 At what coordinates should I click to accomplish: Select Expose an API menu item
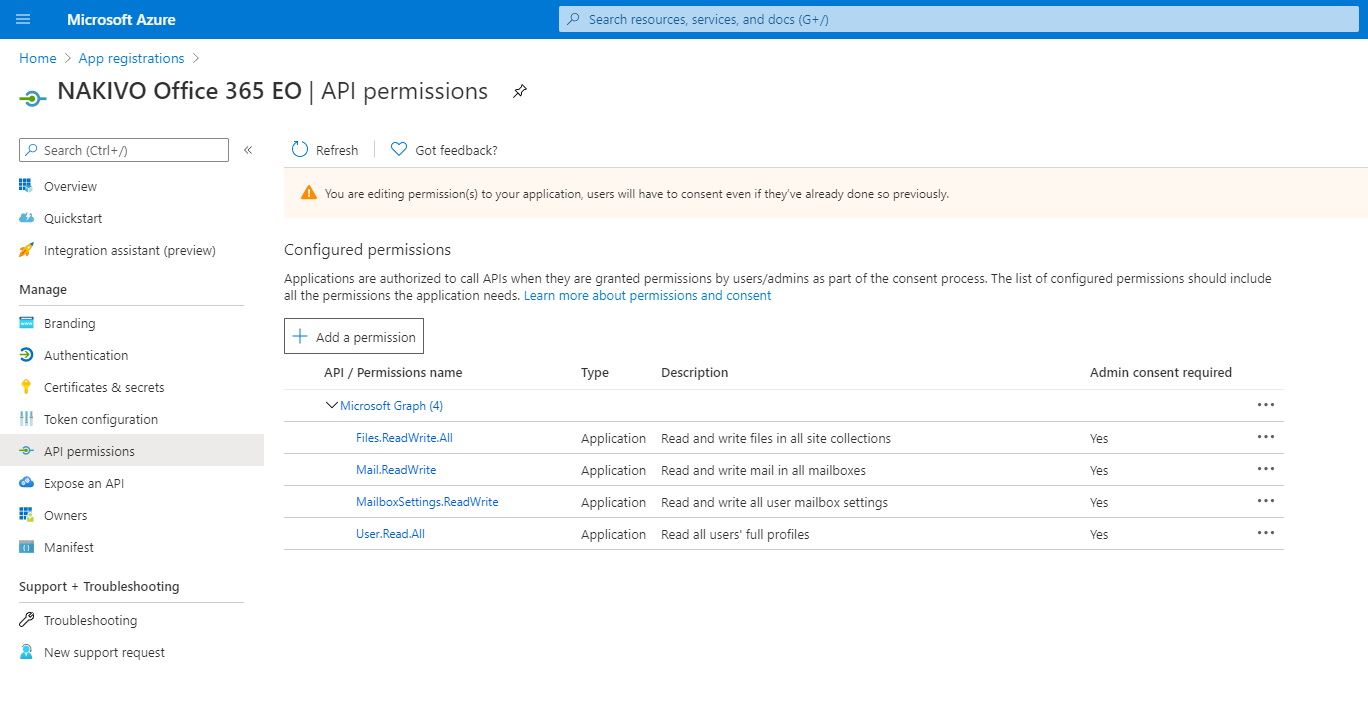84,483
